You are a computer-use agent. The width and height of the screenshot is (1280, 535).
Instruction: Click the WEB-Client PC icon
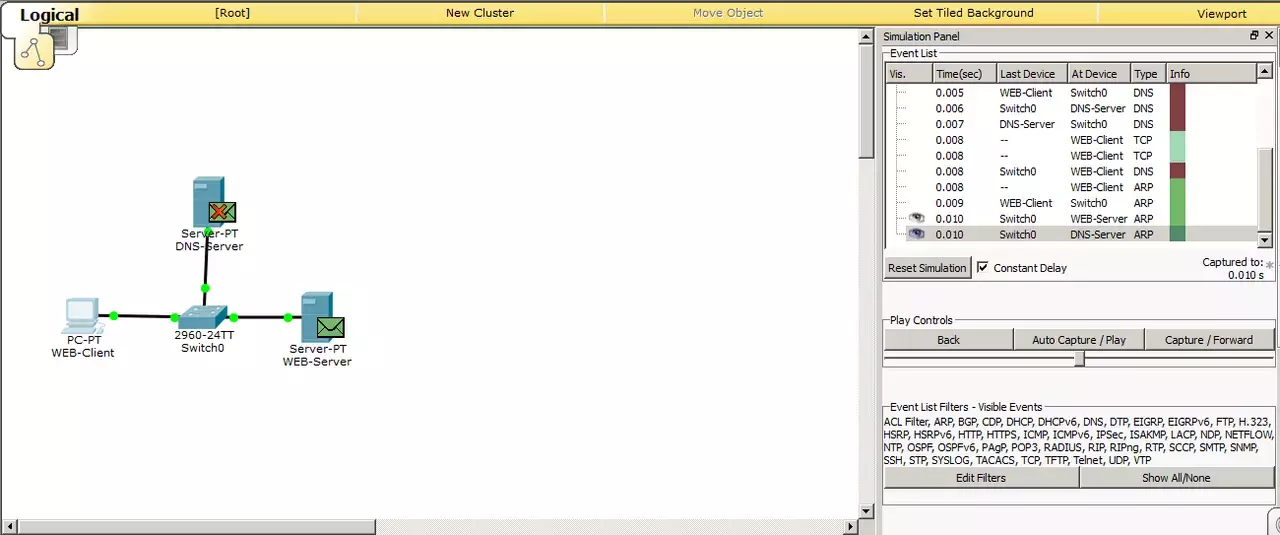coord(80,315)
